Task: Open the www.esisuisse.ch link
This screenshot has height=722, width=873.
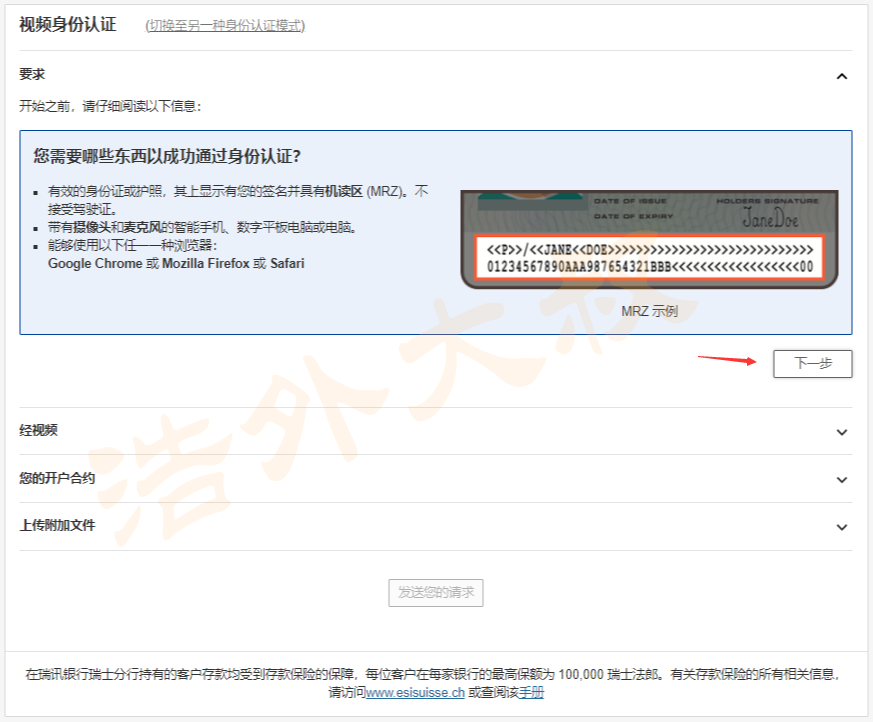Action: point(415,692)
